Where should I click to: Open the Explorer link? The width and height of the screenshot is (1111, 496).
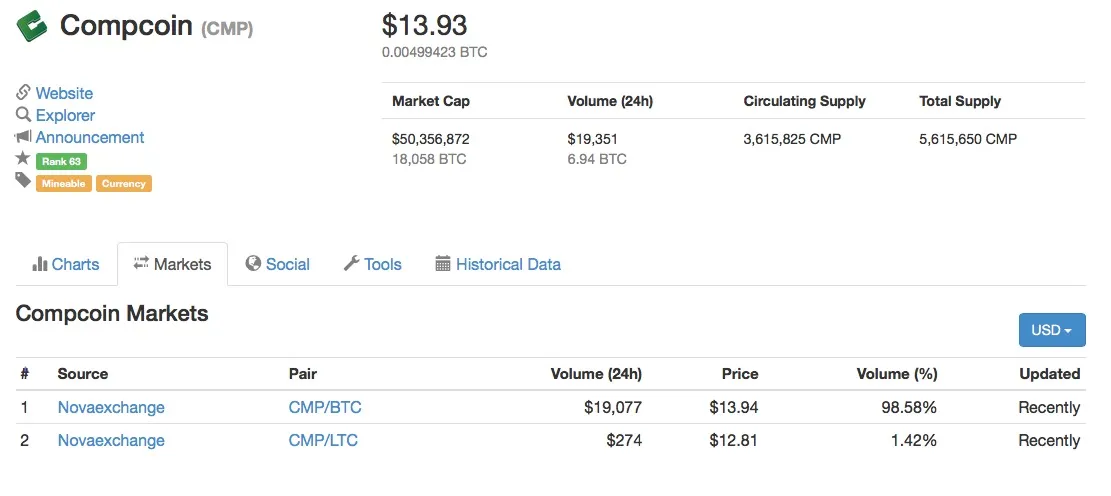click(x=65, y=115)
